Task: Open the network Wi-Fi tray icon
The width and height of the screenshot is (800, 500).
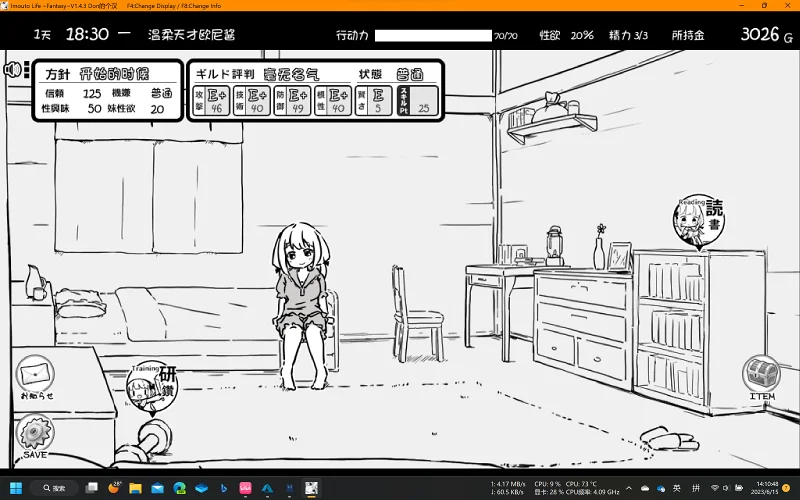Action: pos(715,488)
